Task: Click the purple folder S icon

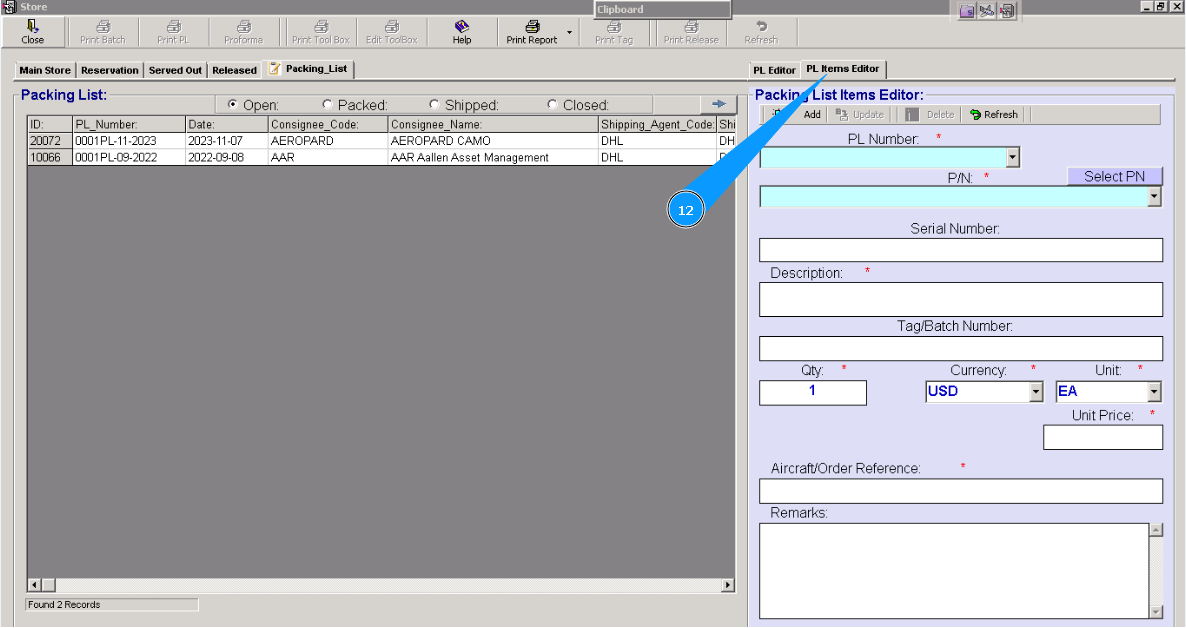Action: click(967, 11)
